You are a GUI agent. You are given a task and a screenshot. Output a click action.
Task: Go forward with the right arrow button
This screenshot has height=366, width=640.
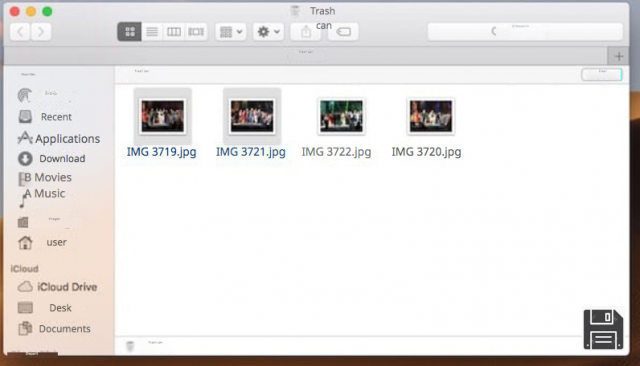pos(41,31)
